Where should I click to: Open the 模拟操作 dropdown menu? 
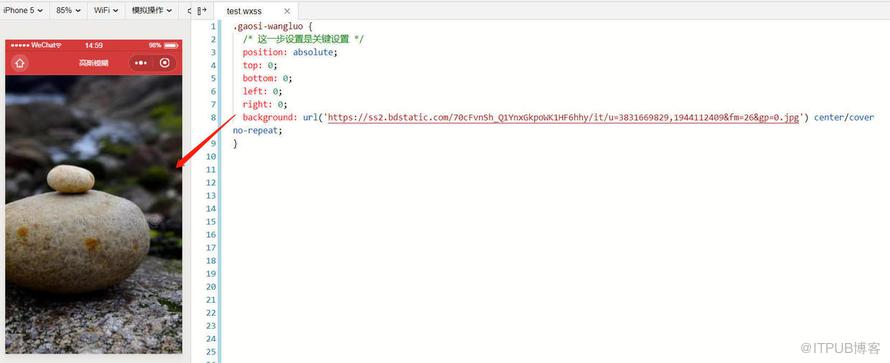152,10
